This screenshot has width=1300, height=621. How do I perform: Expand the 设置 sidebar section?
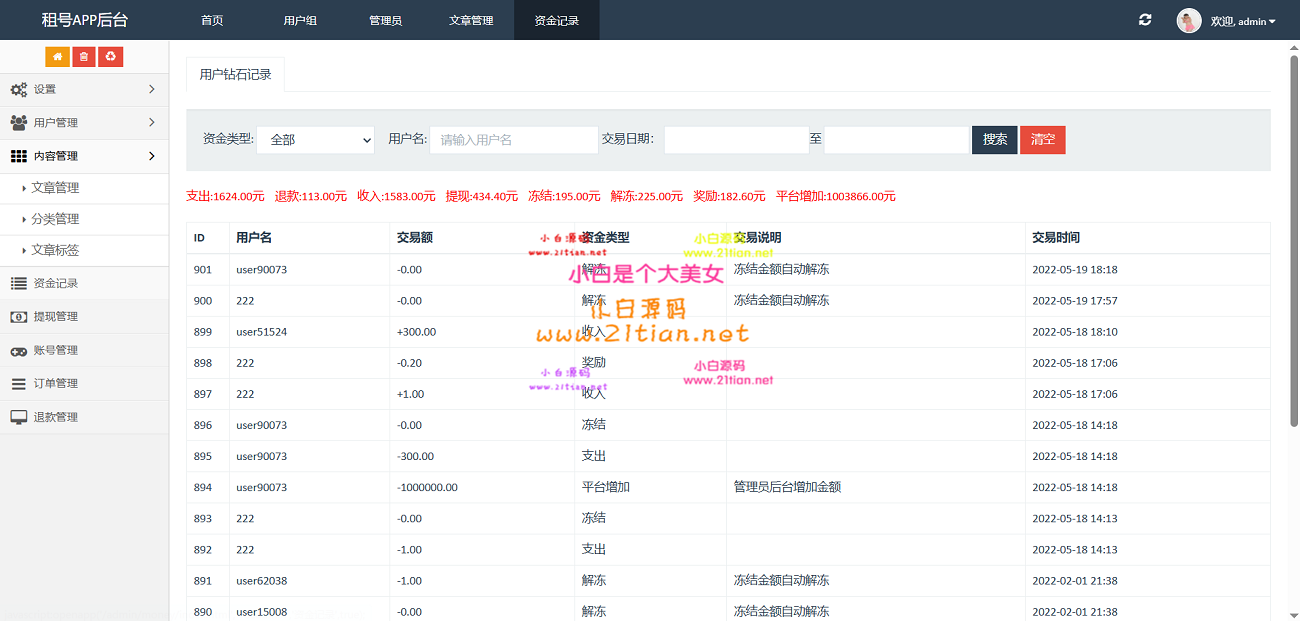84,89
